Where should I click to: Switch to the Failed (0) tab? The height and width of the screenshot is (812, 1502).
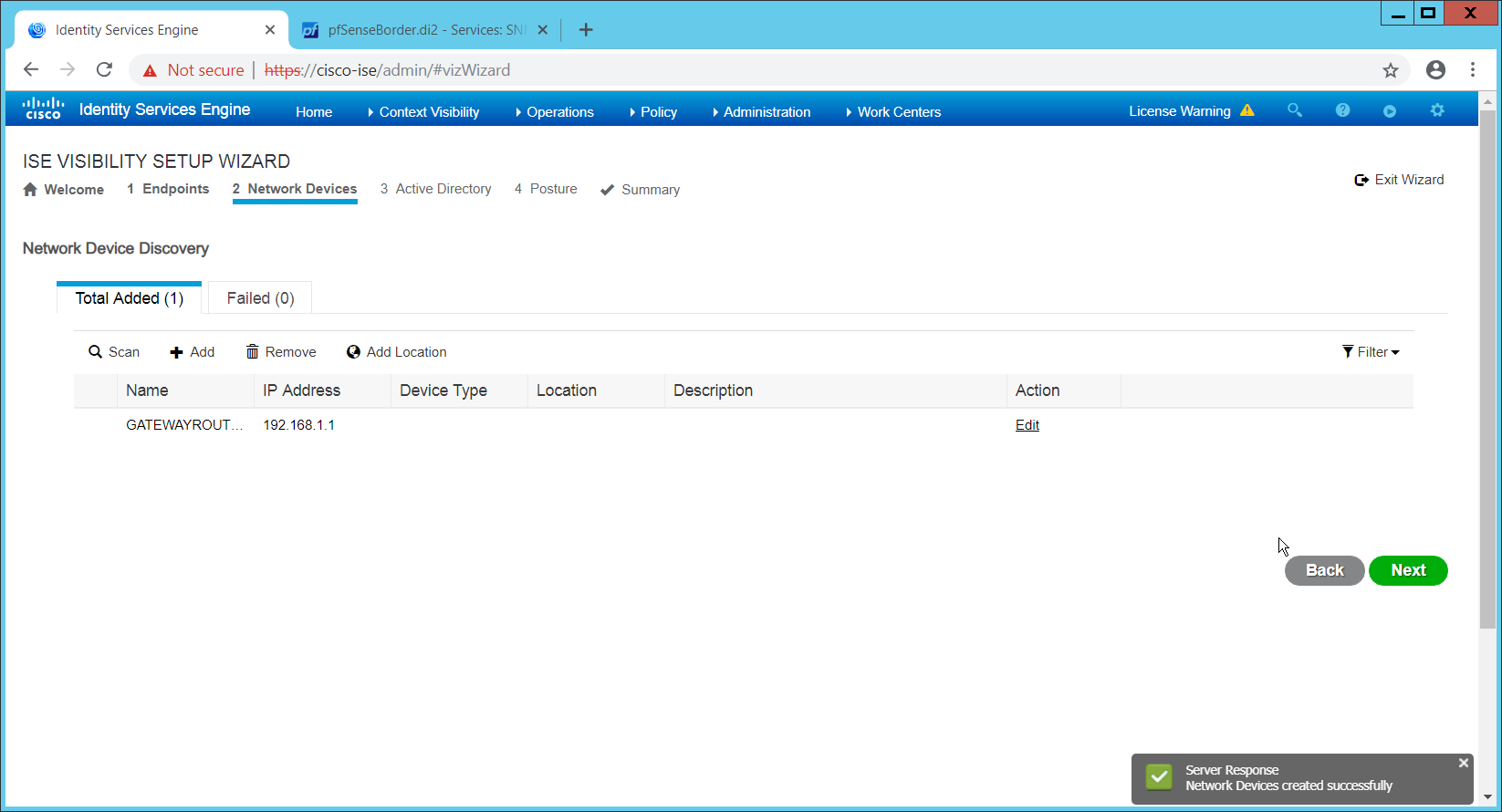[x=260, y=298]
